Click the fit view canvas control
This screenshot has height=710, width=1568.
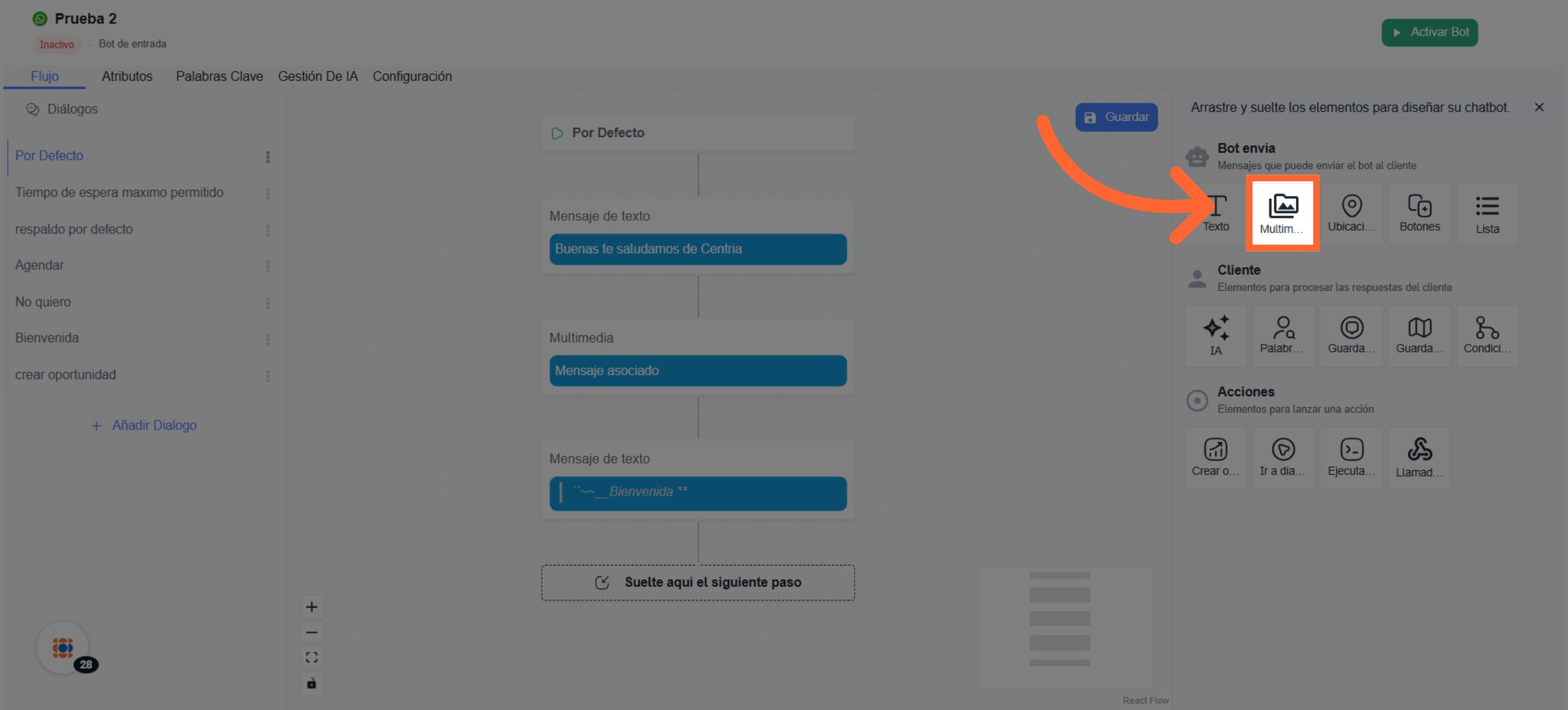[x=312, y=658]
